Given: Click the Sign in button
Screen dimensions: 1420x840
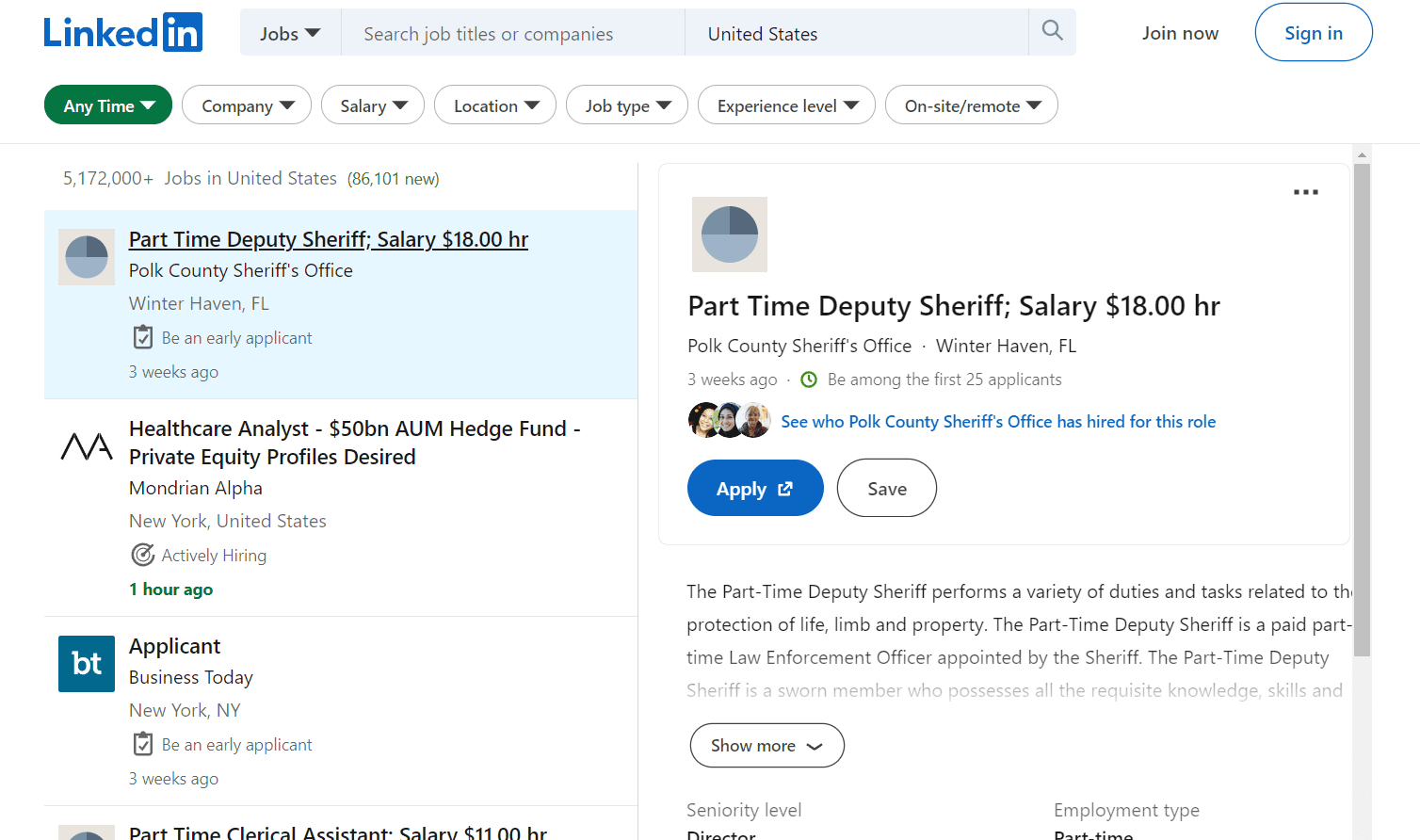Looking at the screenshot, I should click(1314, 32).
